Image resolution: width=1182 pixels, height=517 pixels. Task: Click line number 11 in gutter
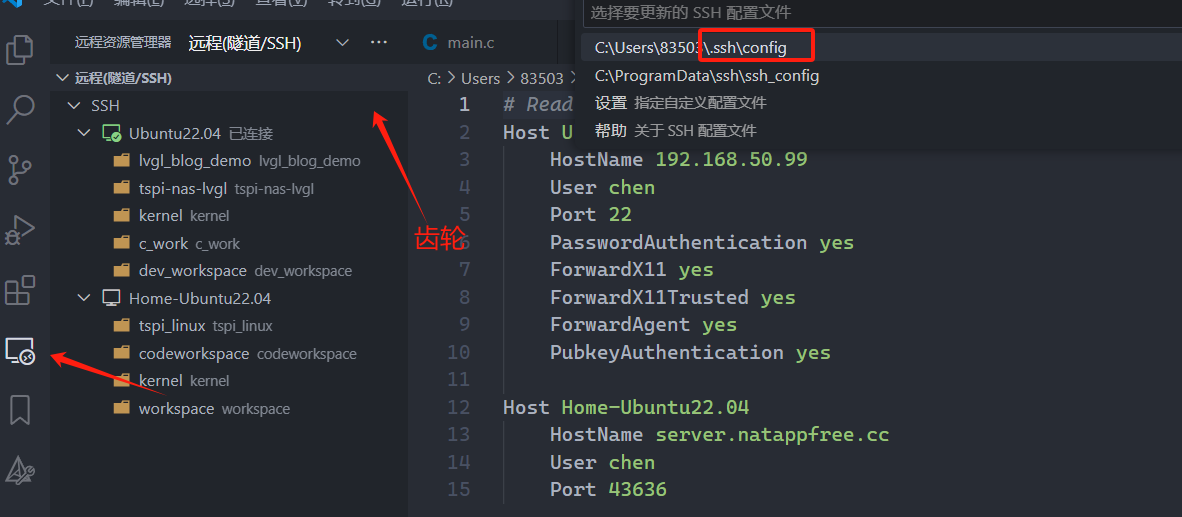point(458,380)
